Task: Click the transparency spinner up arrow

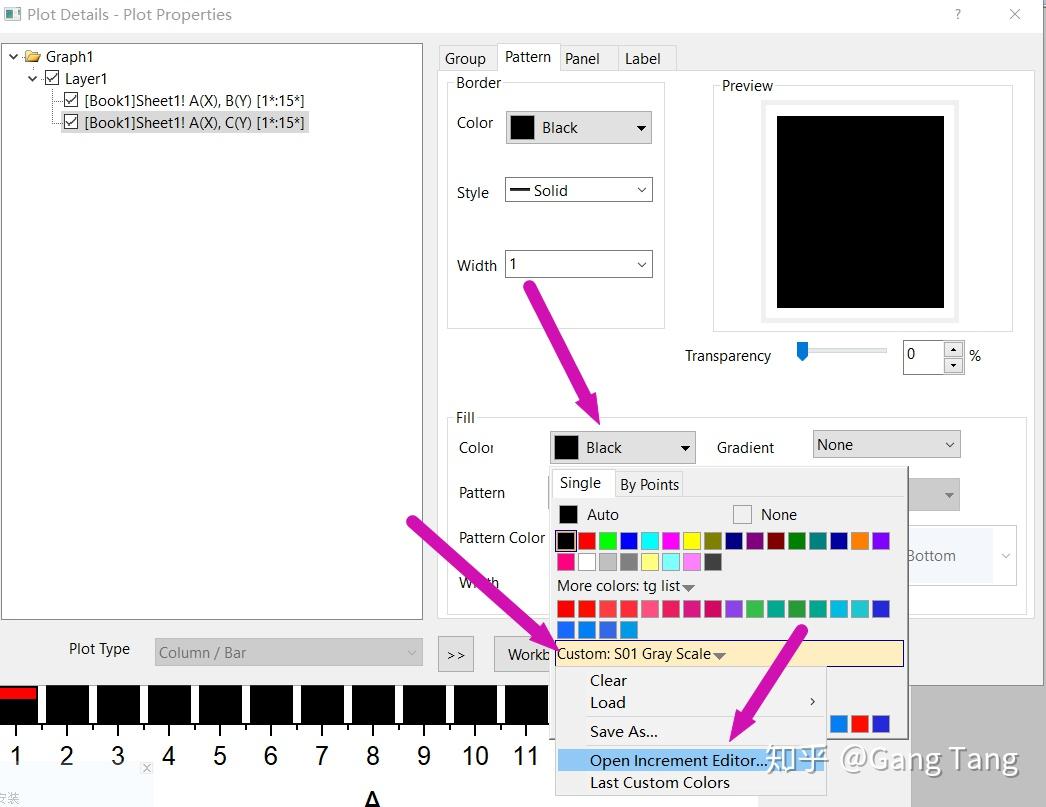Action: coord(954,349)
